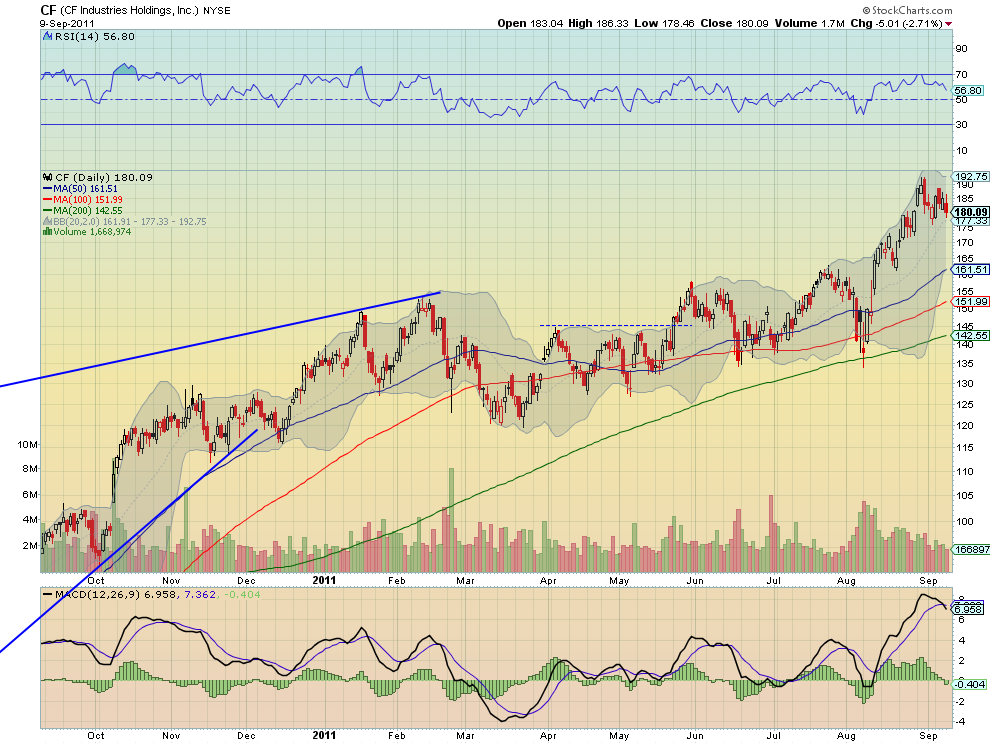
Task: Click the red down arrow after Chg
Action: click(x=948, y=24)
